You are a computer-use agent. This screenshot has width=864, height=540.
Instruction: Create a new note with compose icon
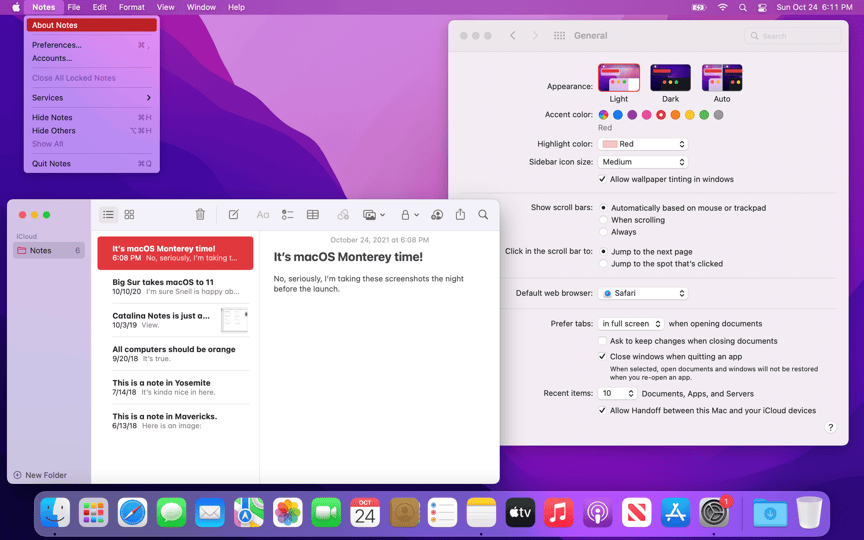point(234,214)
